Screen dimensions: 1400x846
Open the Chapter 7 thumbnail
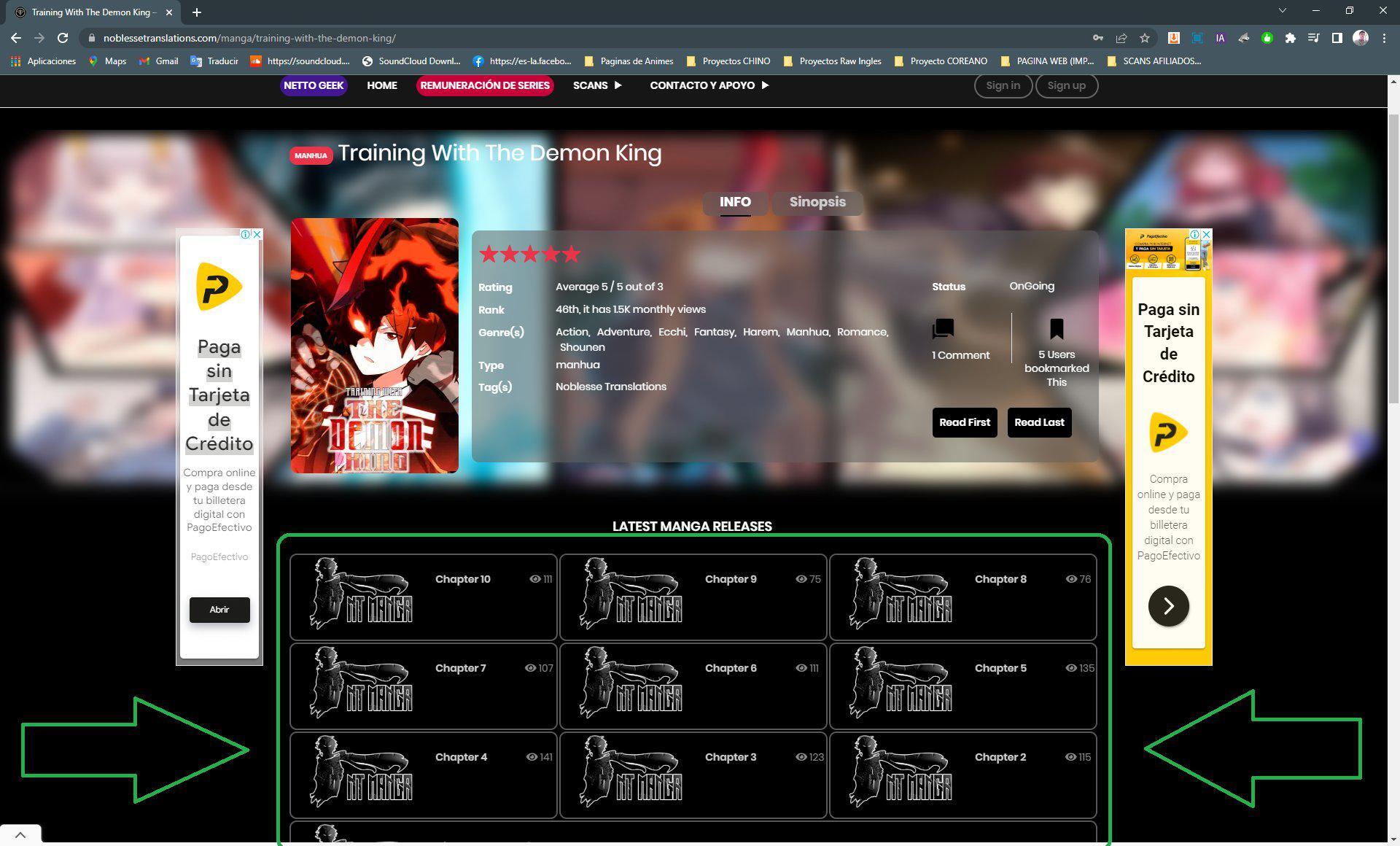[362, 684]
